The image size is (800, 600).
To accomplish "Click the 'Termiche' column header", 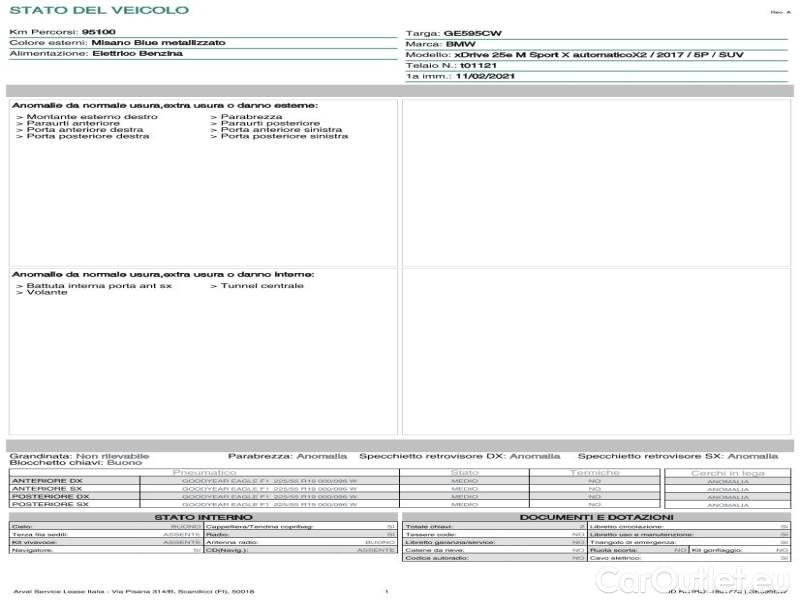I will click(x=595, y=473).
